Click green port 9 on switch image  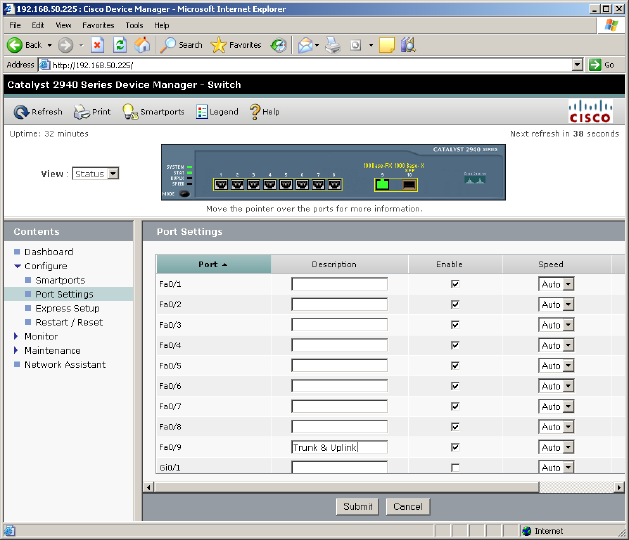coord(383,185)
